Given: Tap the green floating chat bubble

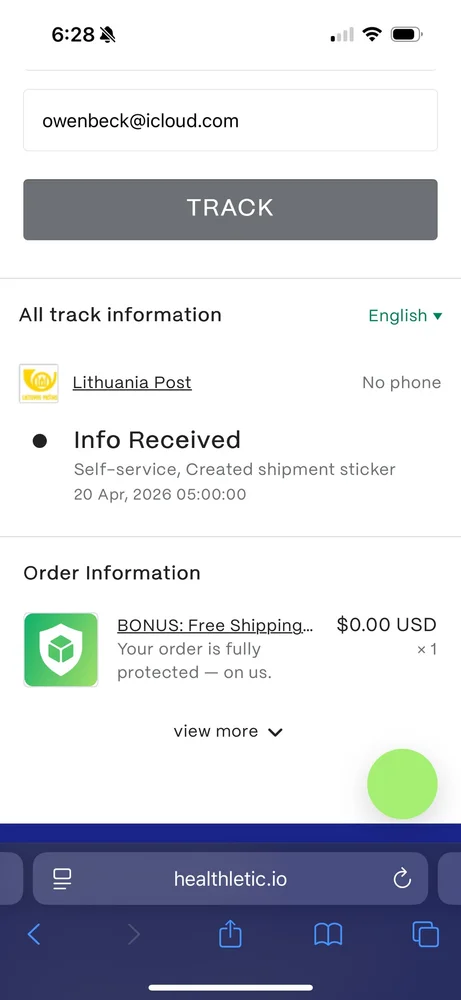Looking at the screenshot, I should pyautogui.click(x=402, y=784).
